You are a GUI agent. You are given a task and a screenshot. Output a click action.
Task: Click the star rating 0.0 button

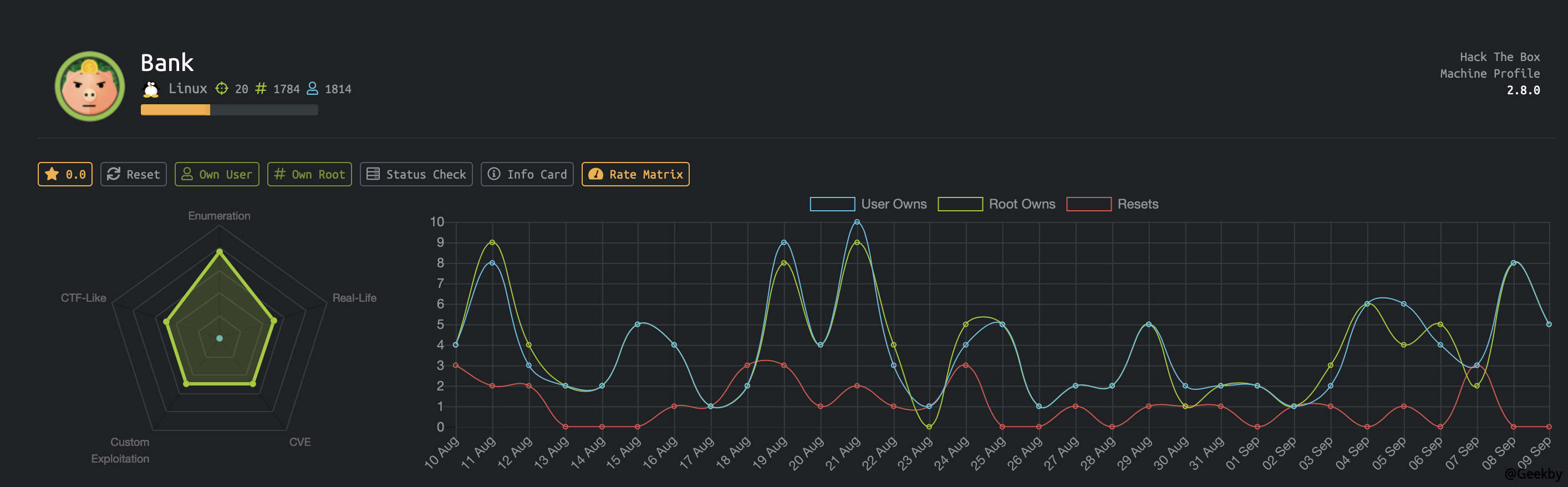[65, 174]
